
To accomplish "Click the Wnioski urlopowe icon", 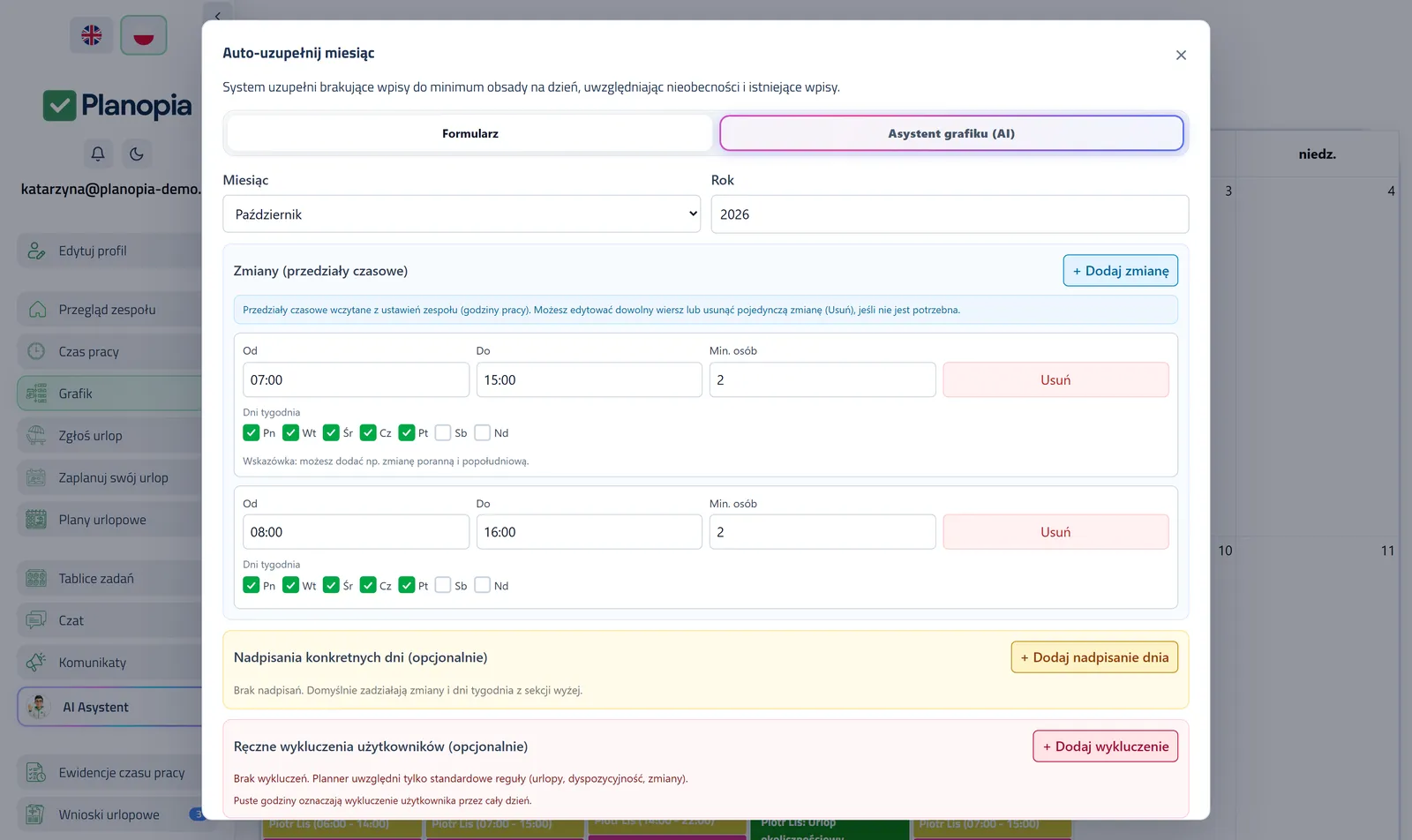I will click(x=36, y=814).
